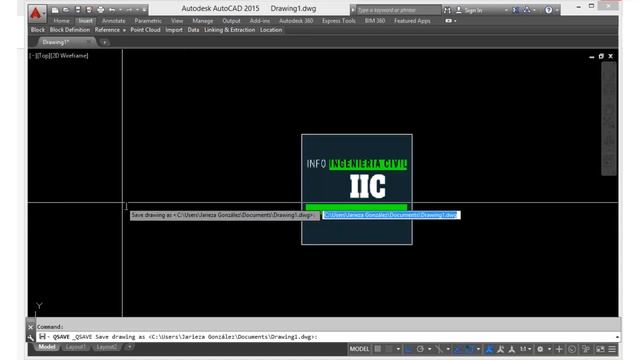Toggle Show Annotation Objects in status bar
Viewport: 640px width, 360px height.
coord(489,349)
